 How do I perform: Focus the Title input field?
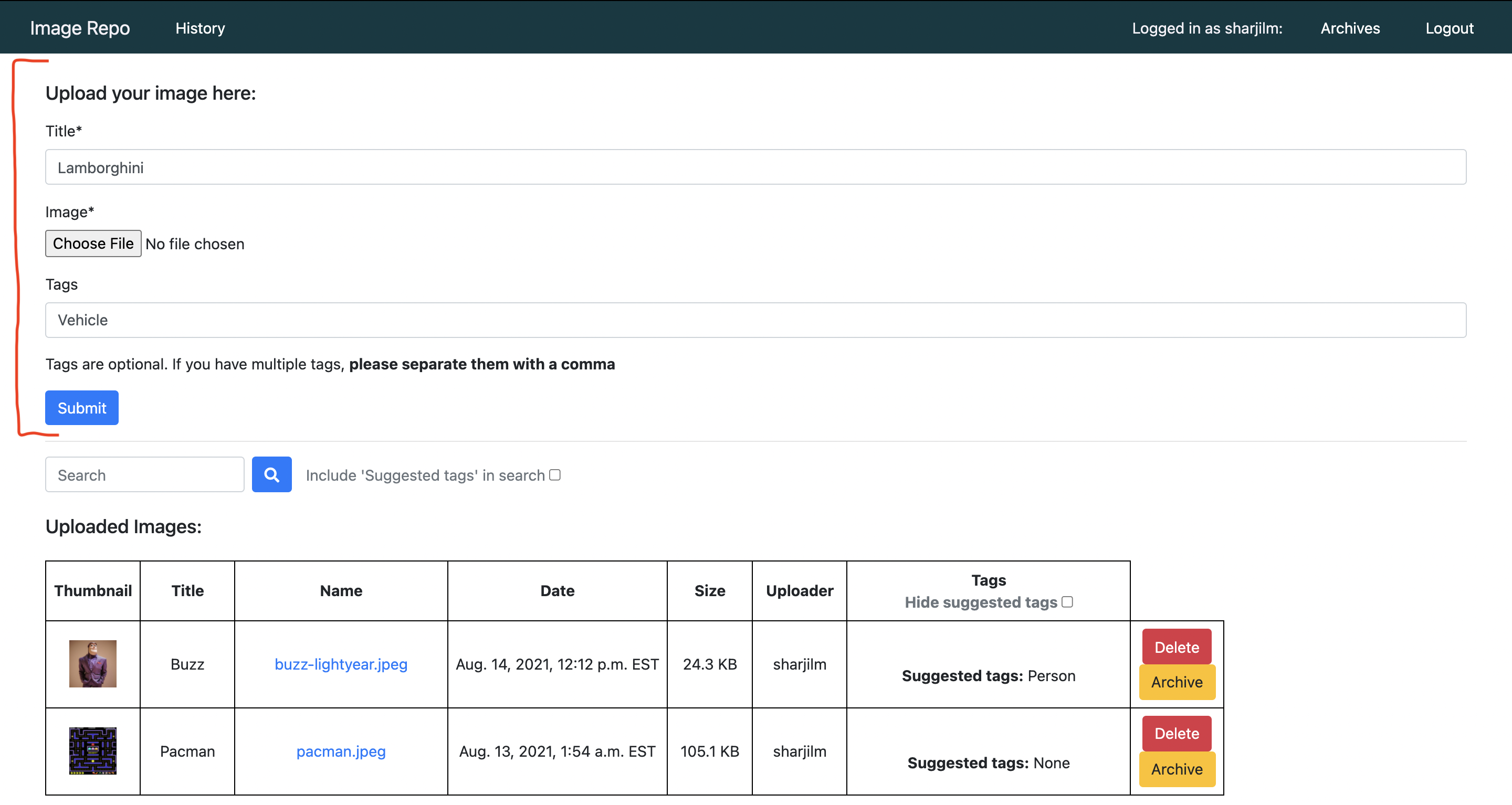pyautogui.click(x=755, y=167)
